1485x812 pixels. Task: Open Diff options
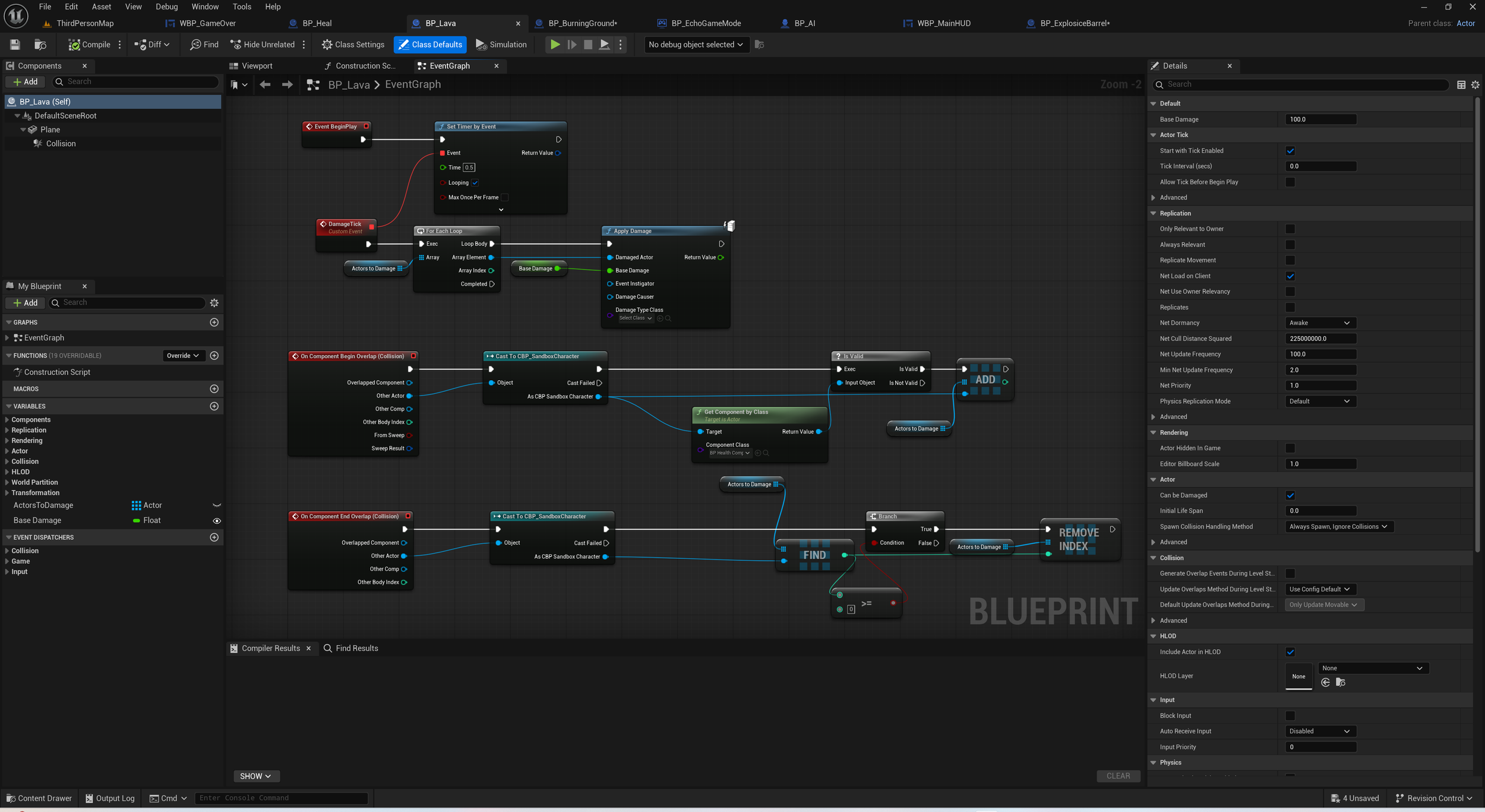[x=152, y=45]
